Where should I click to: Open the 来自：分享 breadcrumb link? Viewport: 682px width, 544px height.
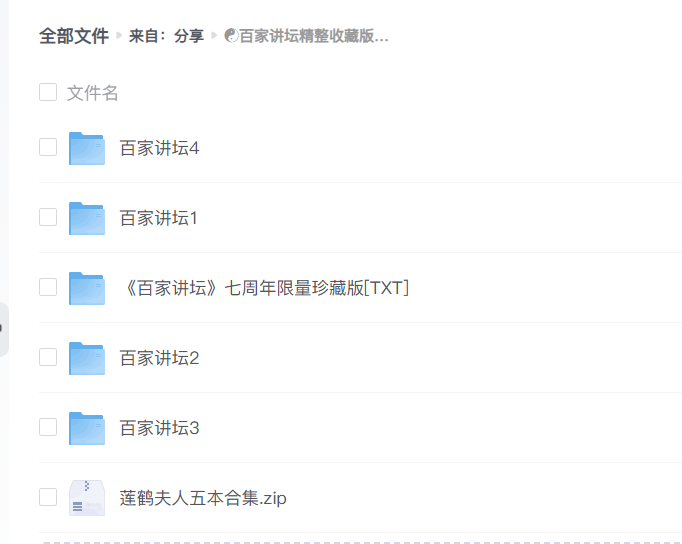[166, 36]
